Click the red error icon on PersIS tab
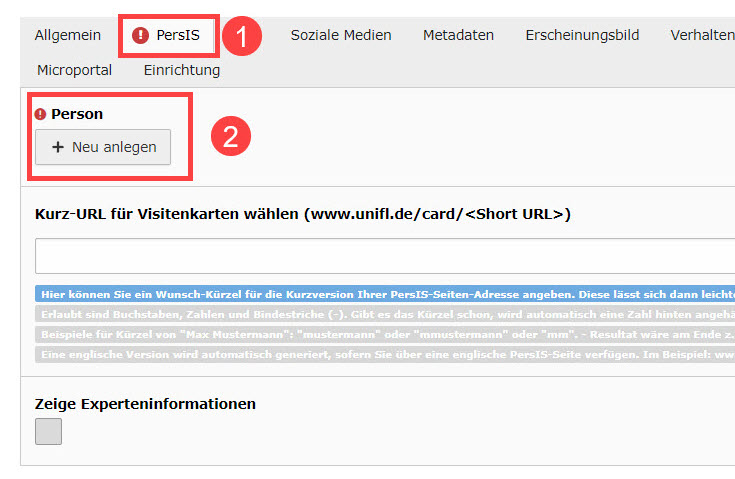 [141, 35]
